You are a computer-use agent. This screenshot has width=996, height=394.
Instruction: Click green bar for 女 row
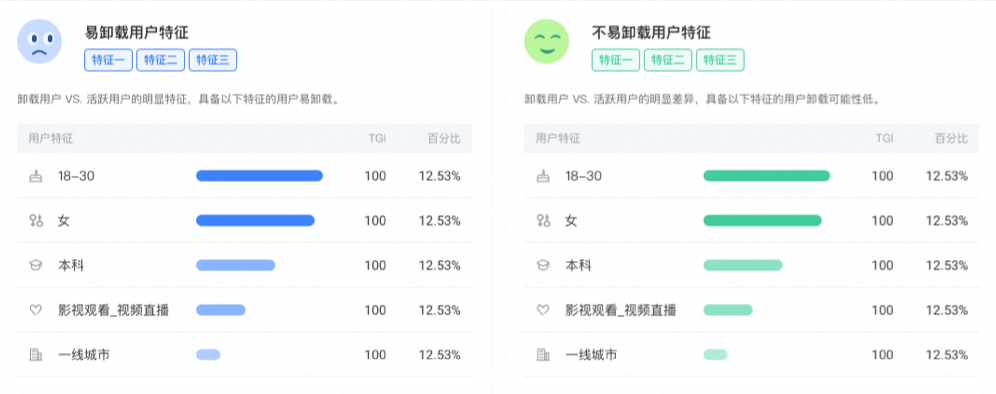tap(762, 221)
